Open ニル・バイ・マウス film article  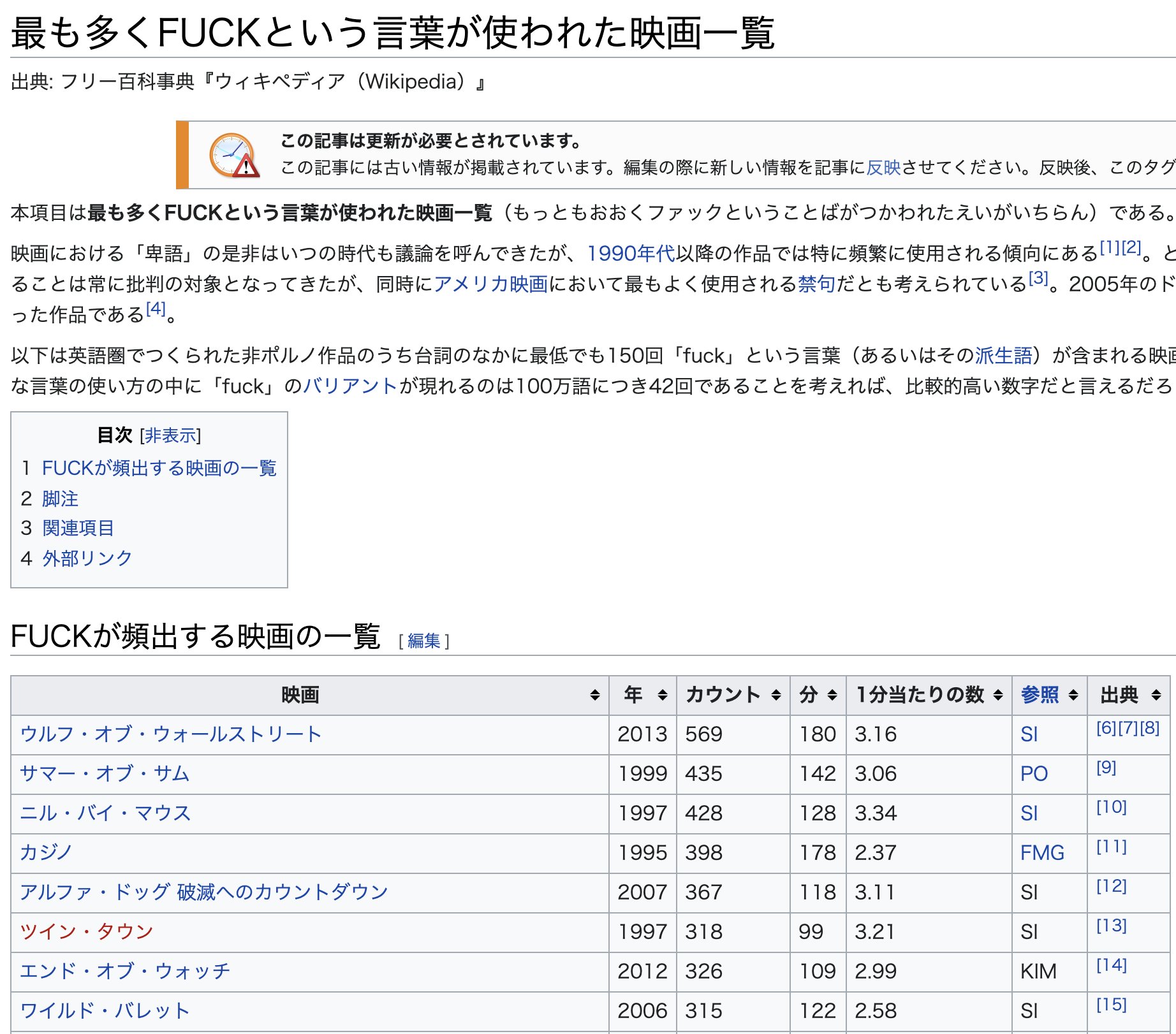[x=105, y=813]
